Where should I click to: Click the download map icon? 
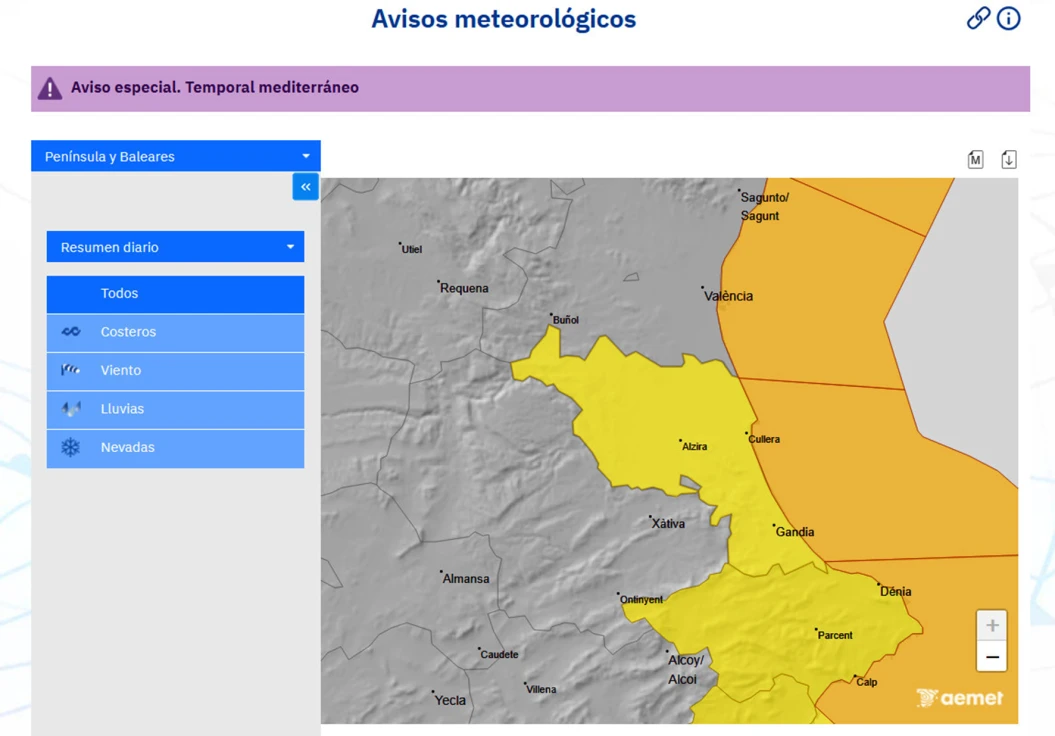coord(1008,158)
